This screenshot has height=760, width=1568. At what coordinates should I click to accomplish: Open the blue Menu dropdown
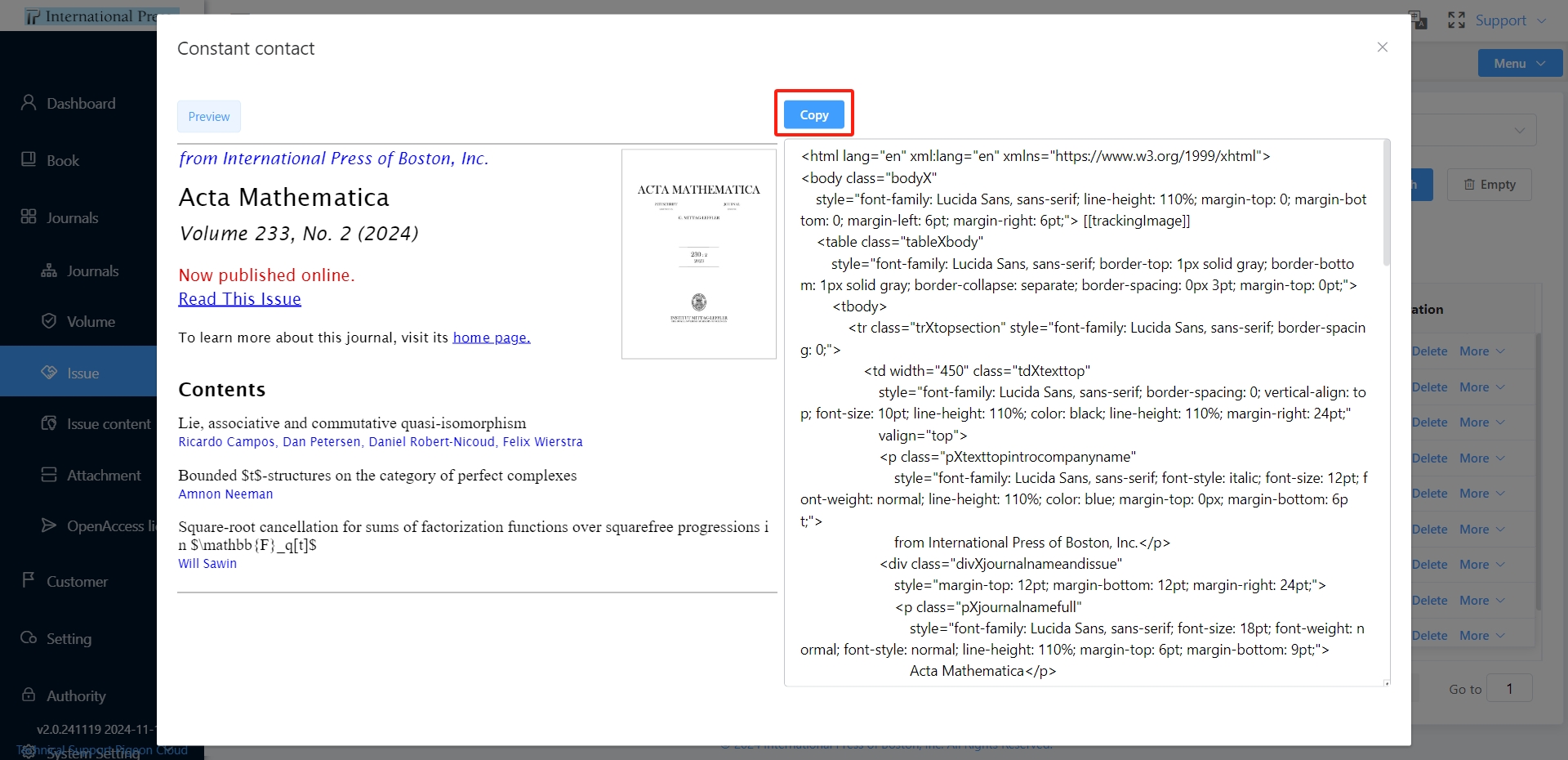click(1520, 63)
